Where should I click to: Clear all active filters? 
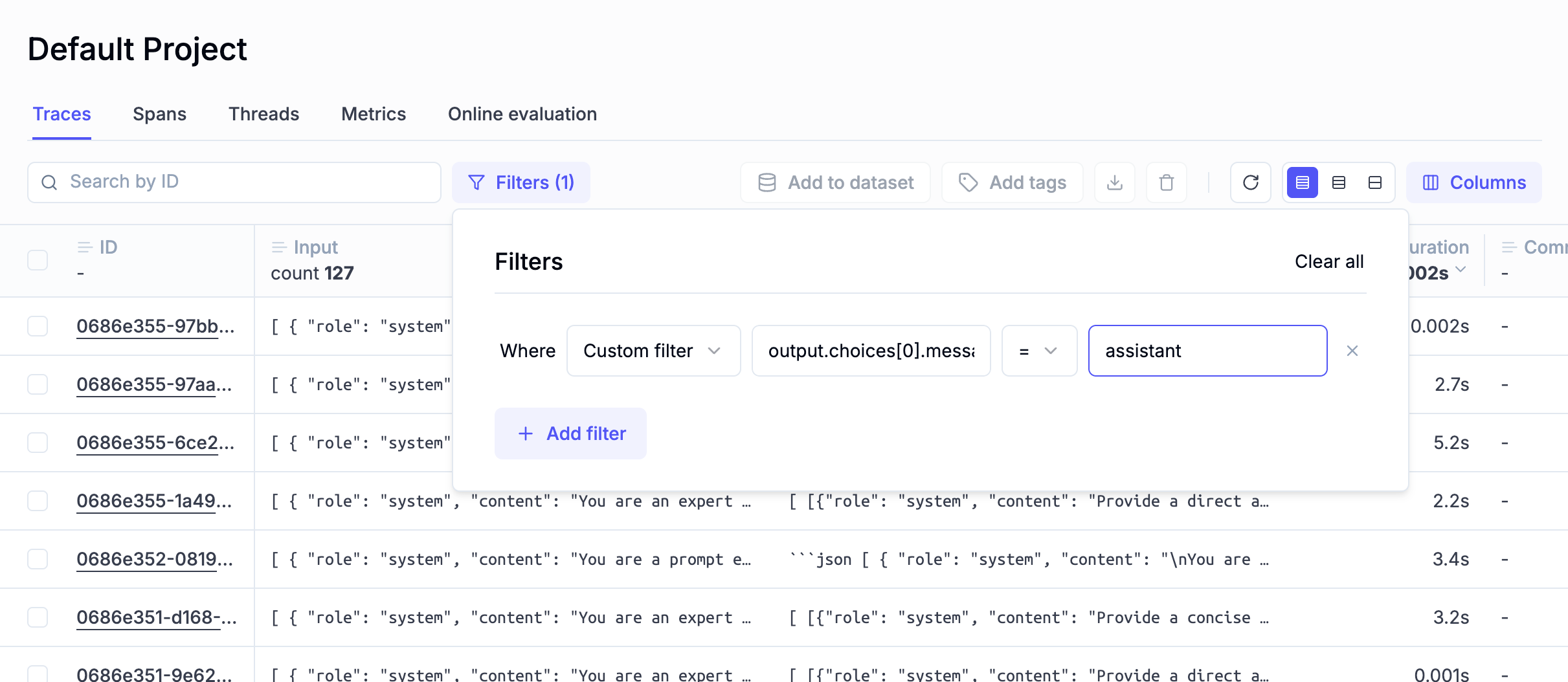(x=1328, y=261)
